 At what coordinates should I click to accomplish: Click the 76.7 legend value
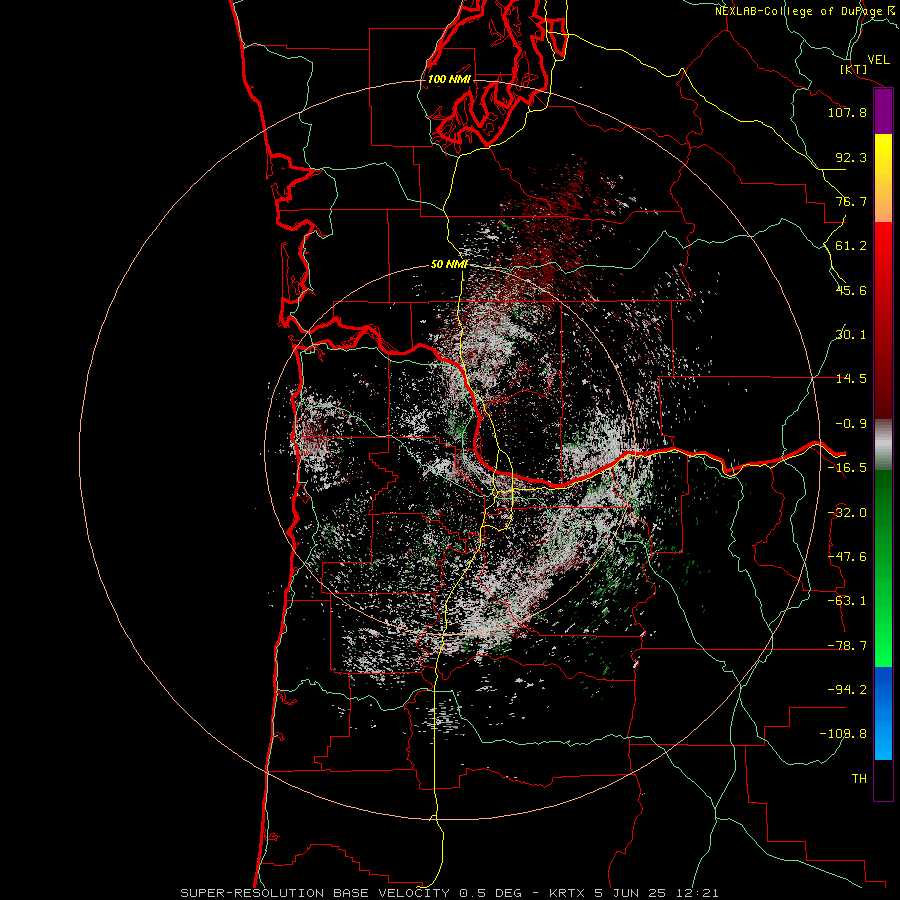click(x=851, y=201)
